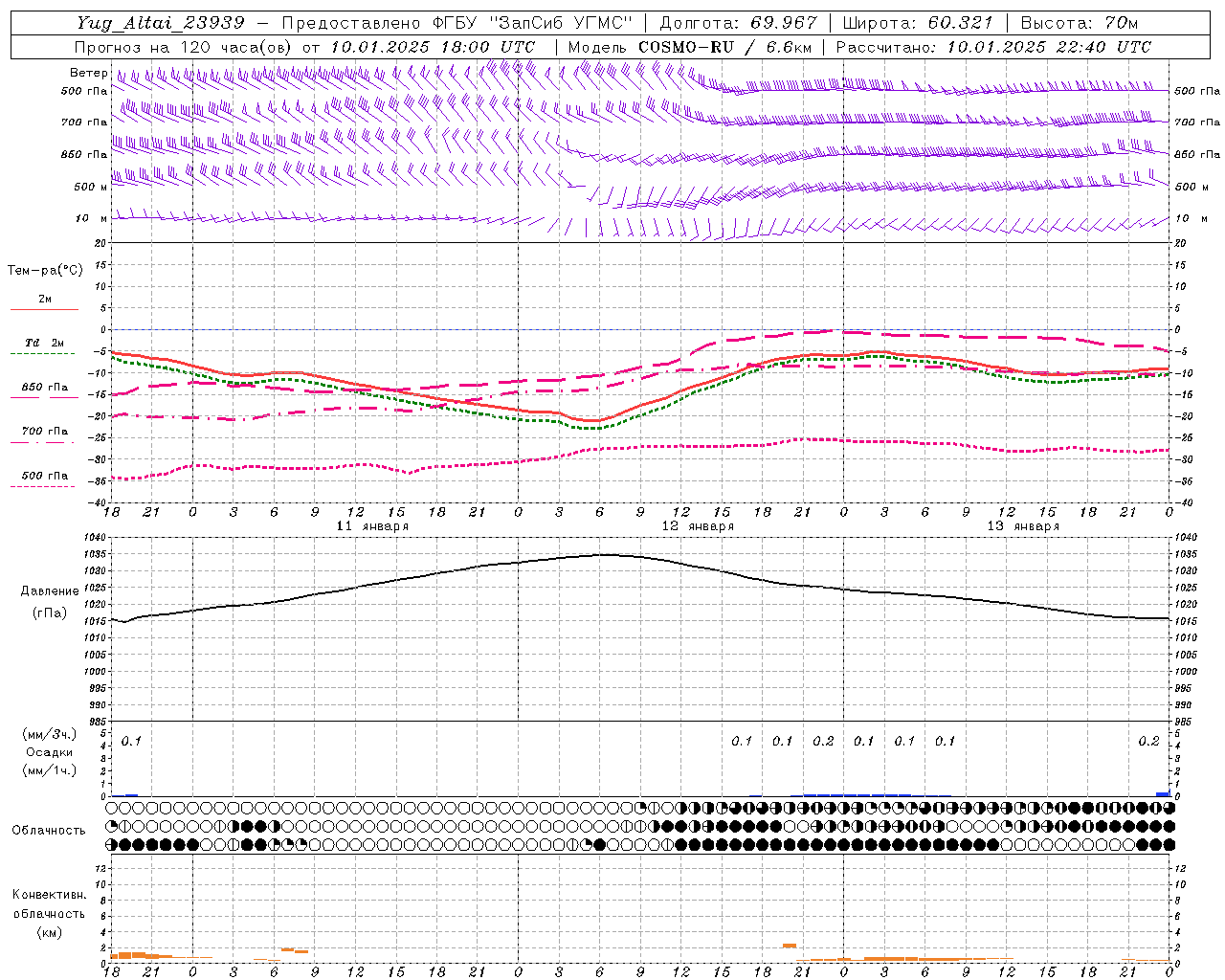Click the dotted line sample under 500 гПа legend
The image size is (1225, 980).
pyautogui.click(x=42, y=487)
